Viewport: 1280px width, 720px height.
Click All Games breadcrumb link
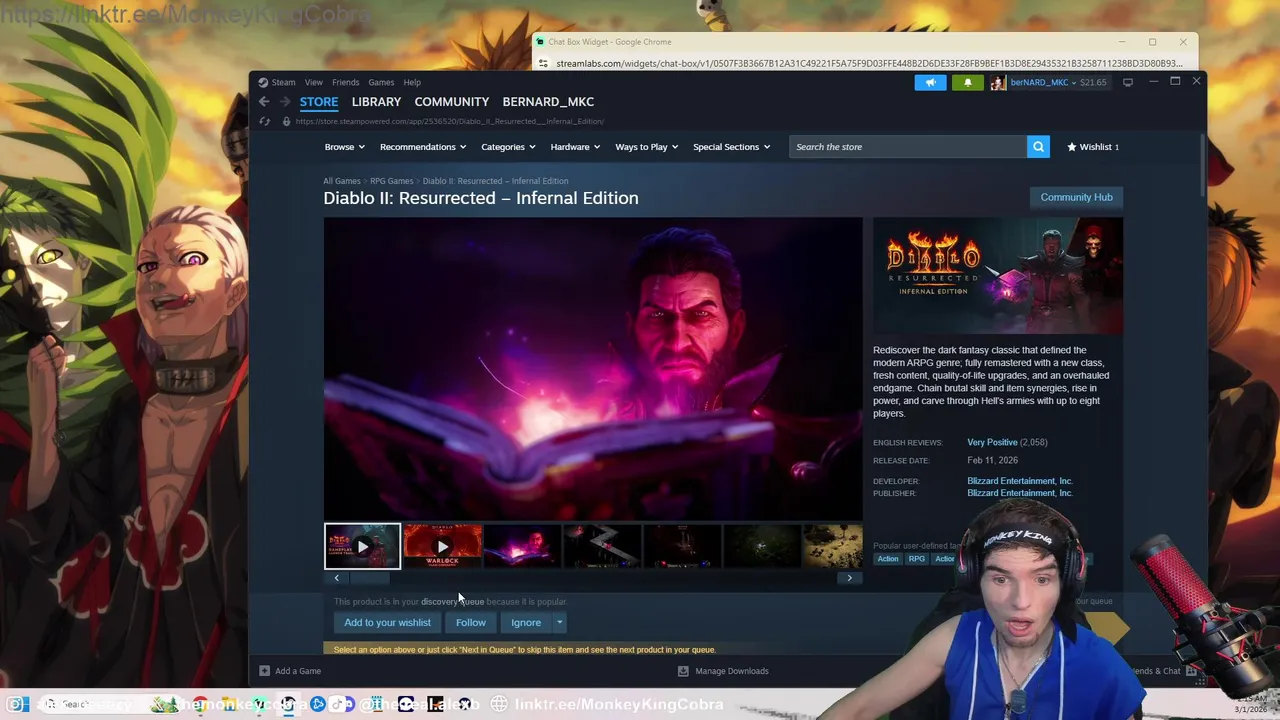tap(342, 181)
